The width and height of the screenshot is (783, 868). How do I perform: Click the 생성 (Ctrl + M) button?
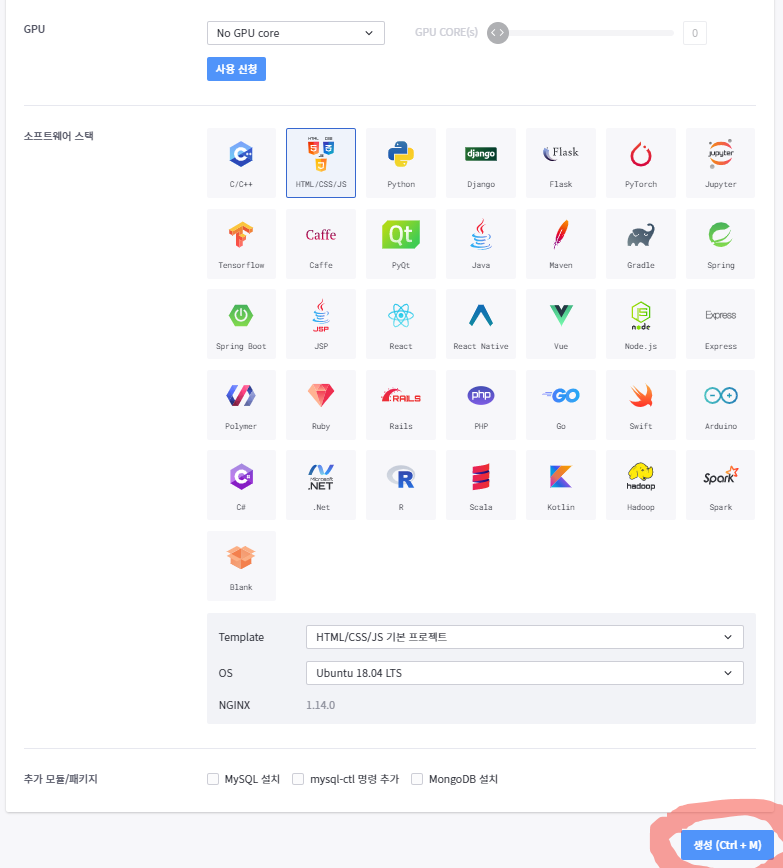point(727,845)
